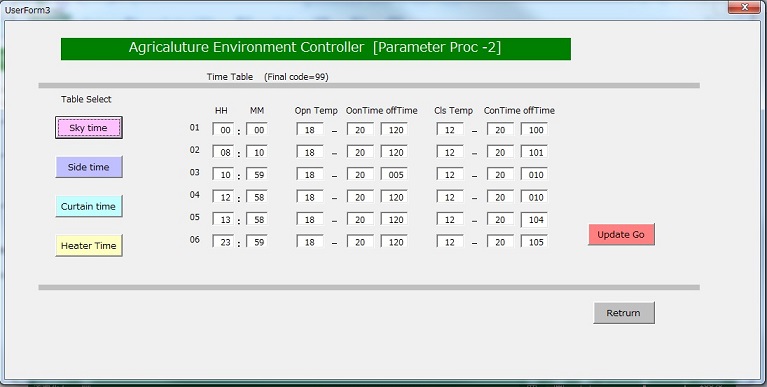The image size is (767, 387).
Task: Click row 02 Cls offTime field showing 101
Action: (534, 152)
